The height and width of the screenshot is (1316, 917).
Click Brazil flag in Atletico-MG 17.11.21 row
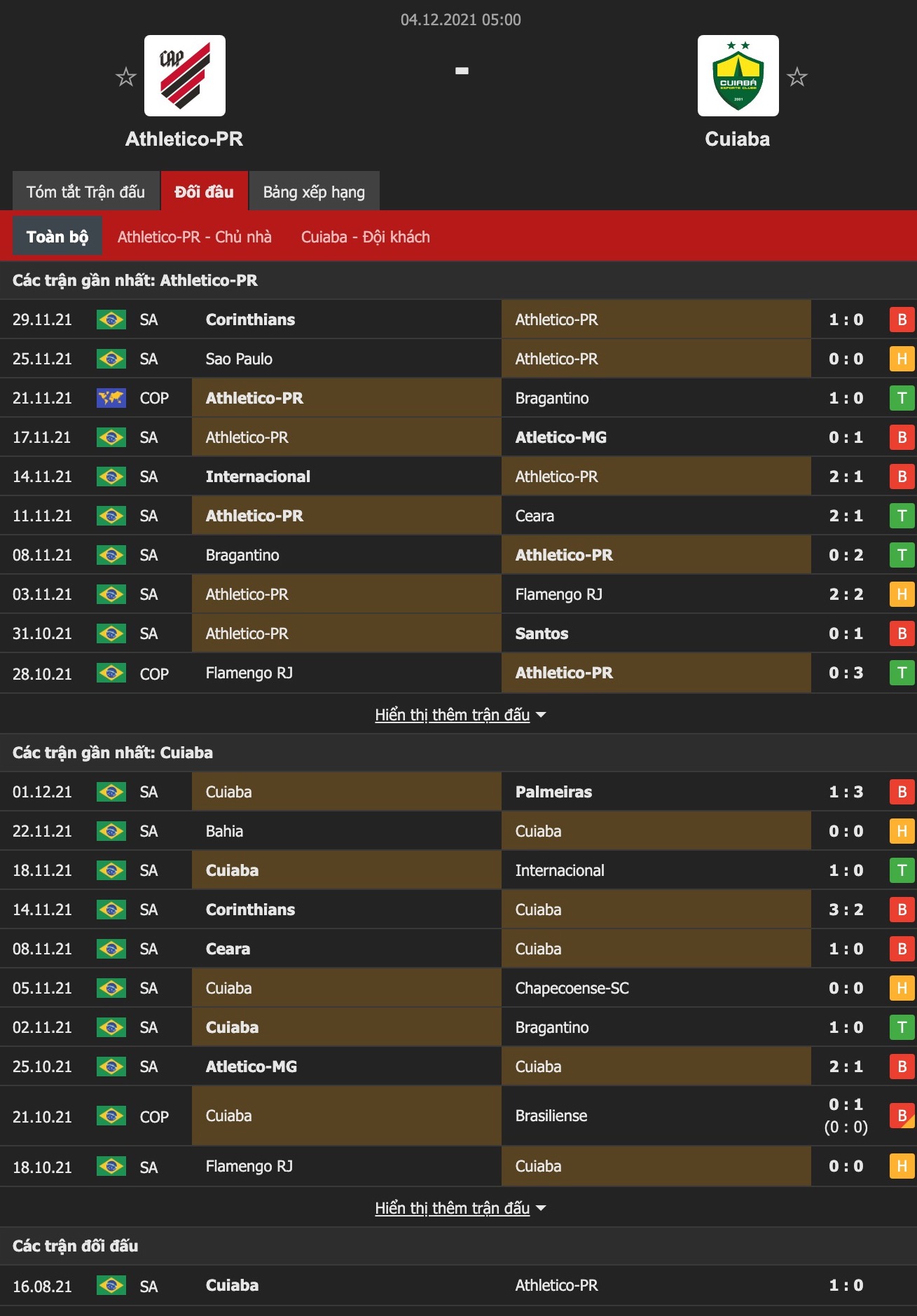tap(111, 437)
